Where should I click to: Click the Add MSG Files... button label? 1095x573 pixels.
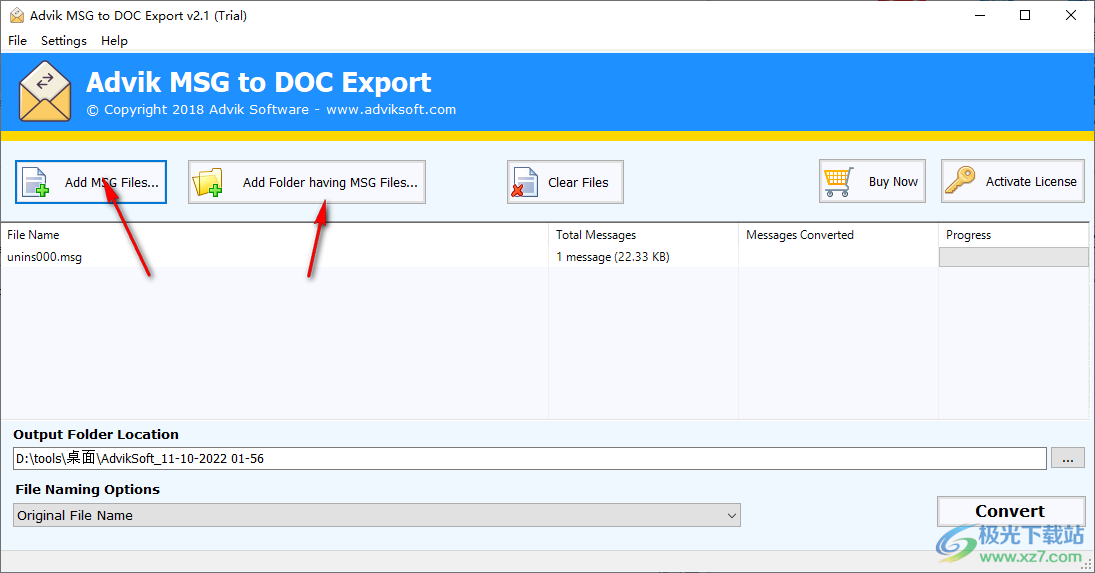(112, 182)
